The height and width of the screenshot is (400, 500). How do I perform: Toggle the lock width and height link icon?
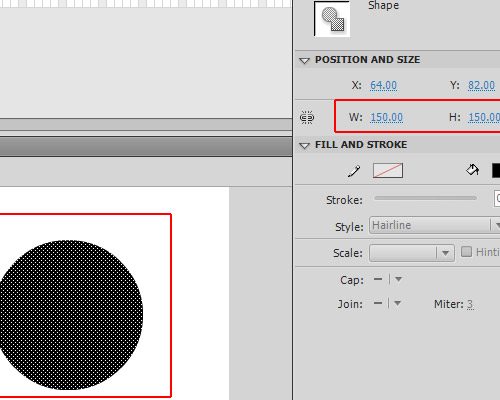[x=307, y=117]
